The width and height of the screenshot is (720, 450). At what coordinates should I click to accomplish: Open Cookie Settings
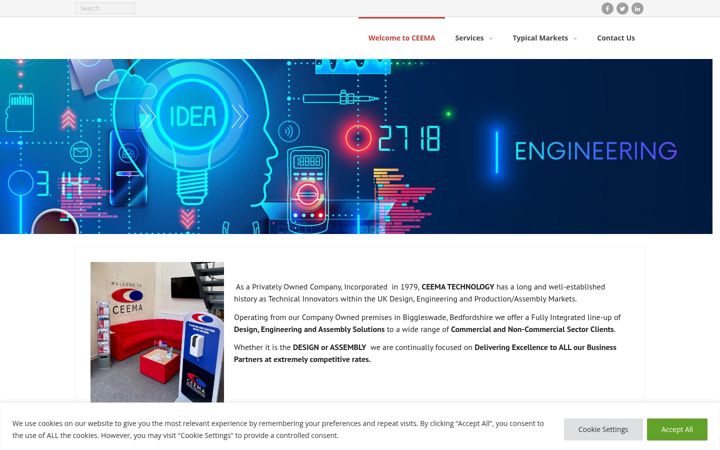[x=603, y=429]
